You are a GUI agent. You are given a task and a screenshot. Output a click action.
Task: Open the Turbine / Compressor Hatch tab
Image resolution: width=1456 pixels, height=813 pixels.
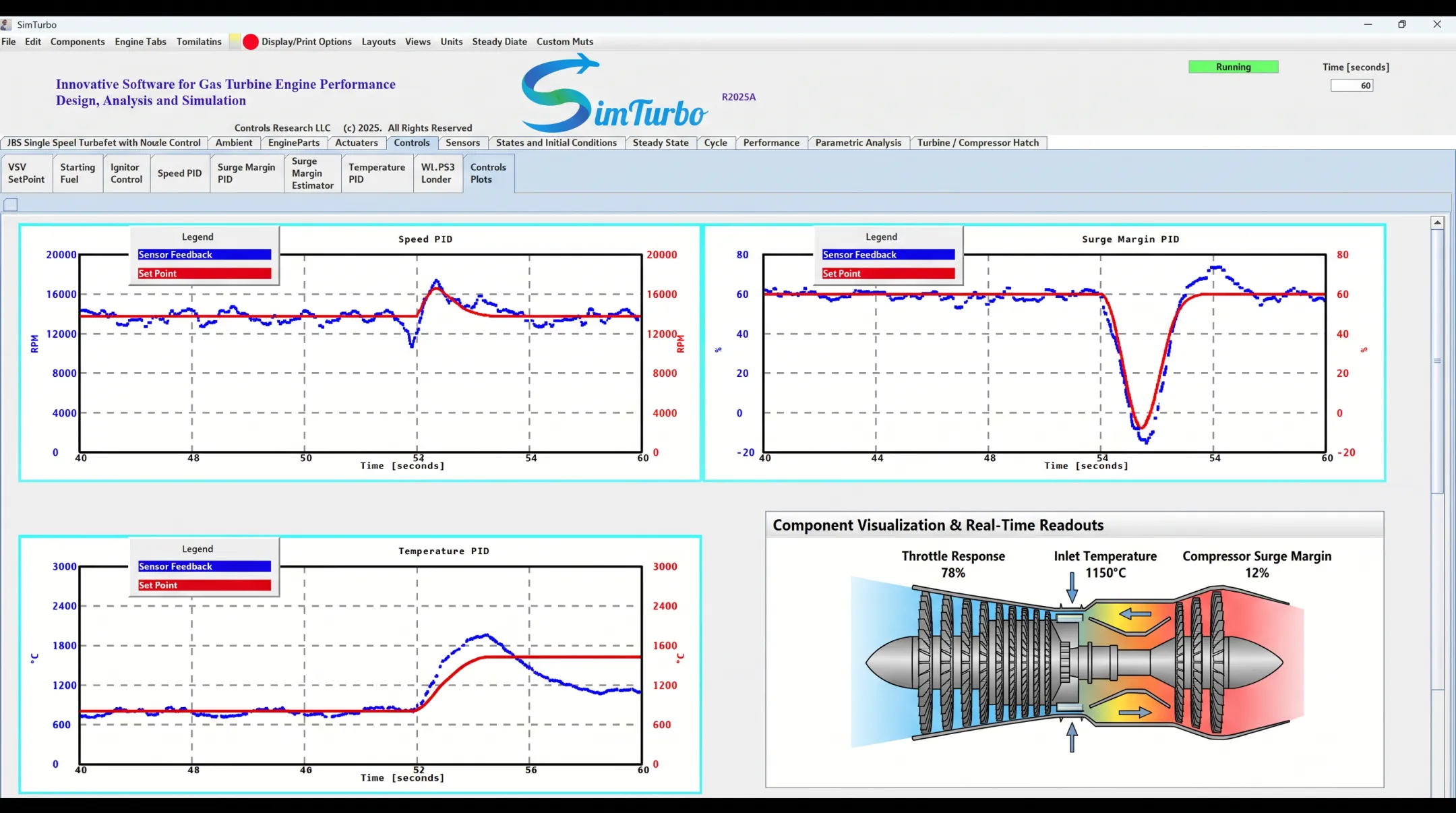pyautogui.click(x=978, y=143)
